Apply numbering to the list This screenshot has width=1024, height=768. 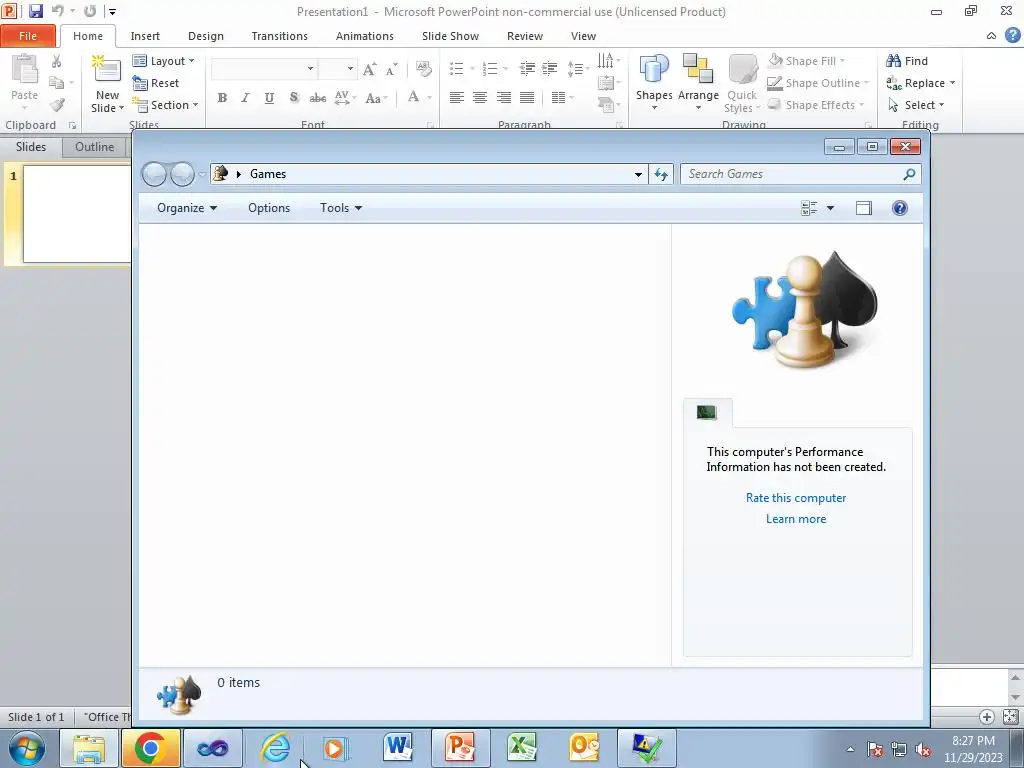click(x=490, y=69)
